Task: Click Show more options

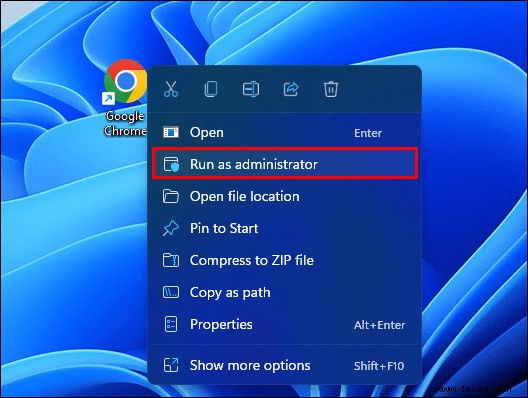Action: pyautogui.click(x=285, y=365)
